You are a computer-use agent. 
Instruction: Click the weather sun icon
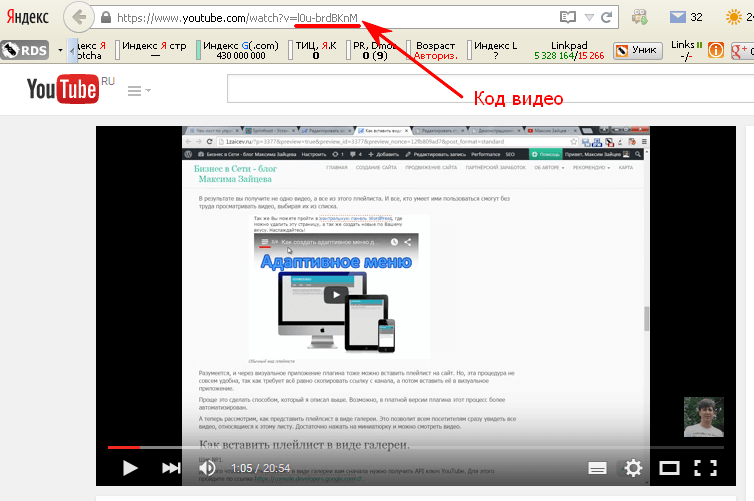(x=734, y=17)
